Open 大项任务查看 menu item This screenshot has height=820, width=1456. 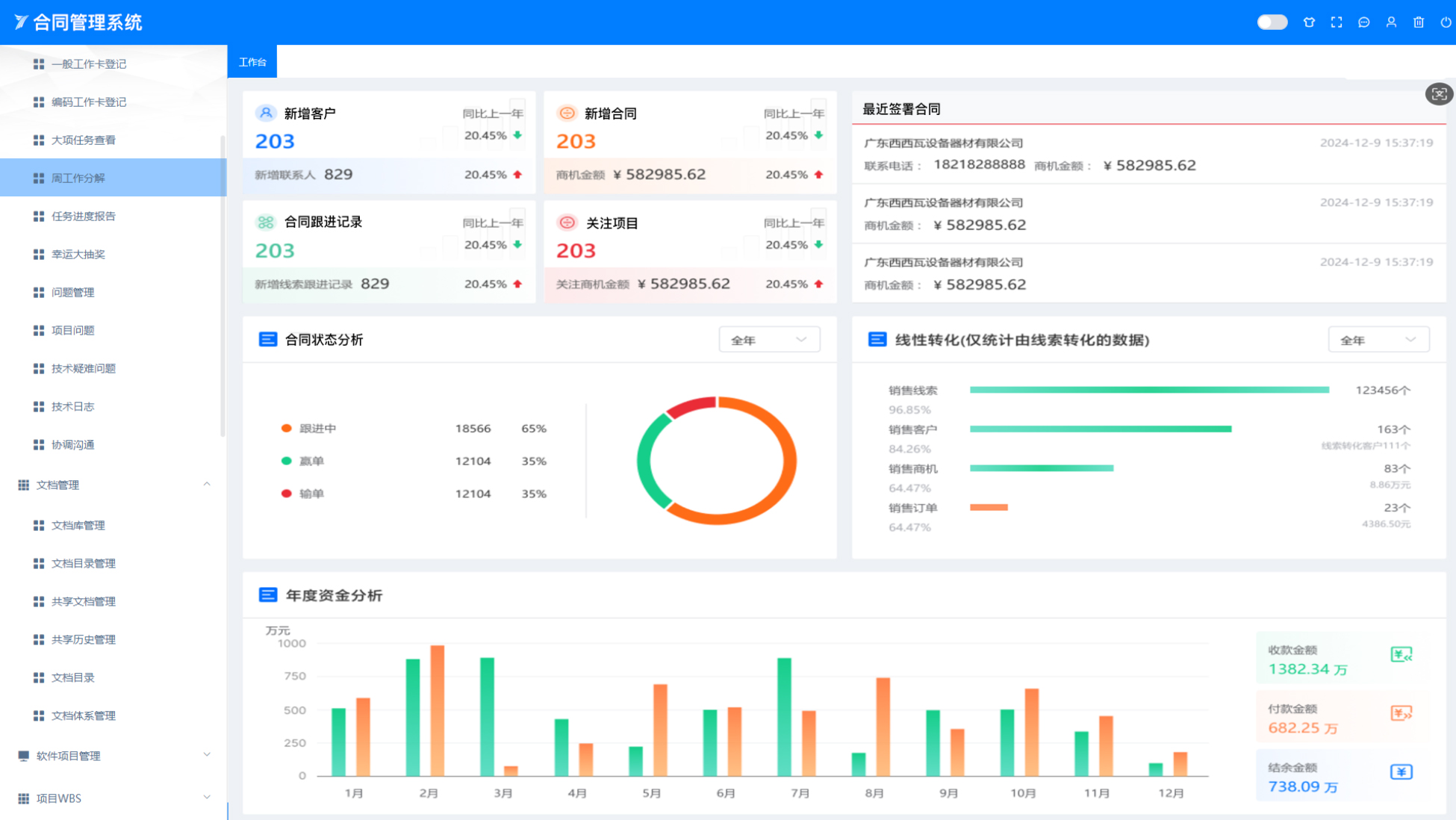pos(113,140)
